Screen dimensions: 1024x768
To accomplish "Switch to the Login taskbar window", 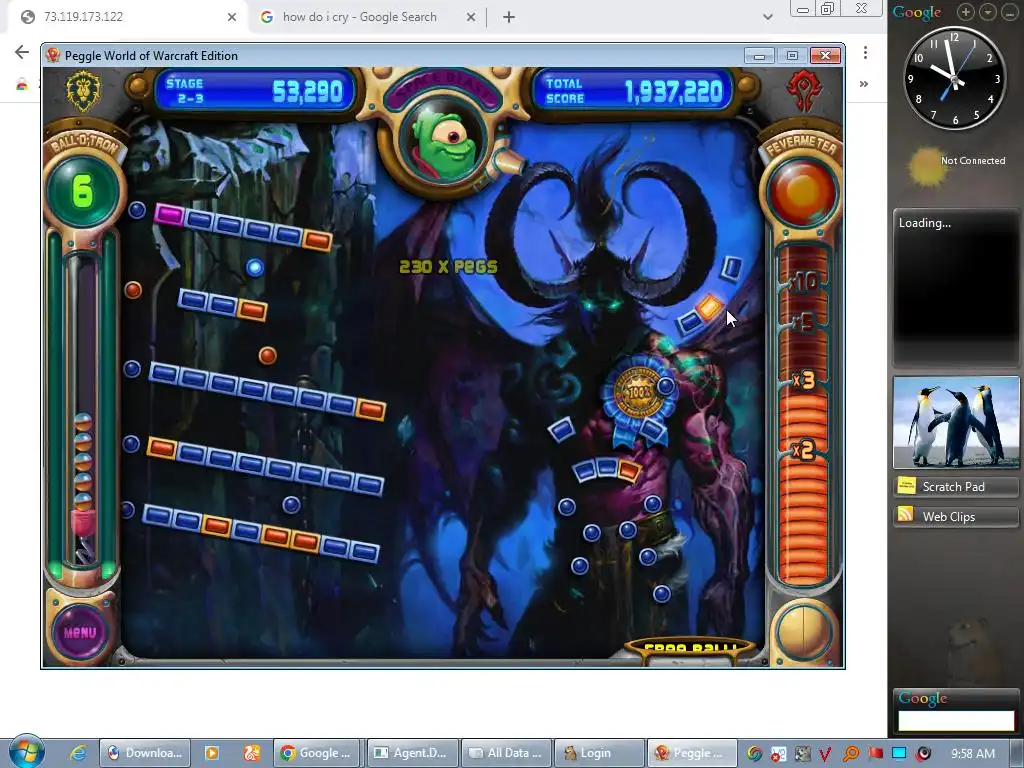I will [x=599, y=753].
